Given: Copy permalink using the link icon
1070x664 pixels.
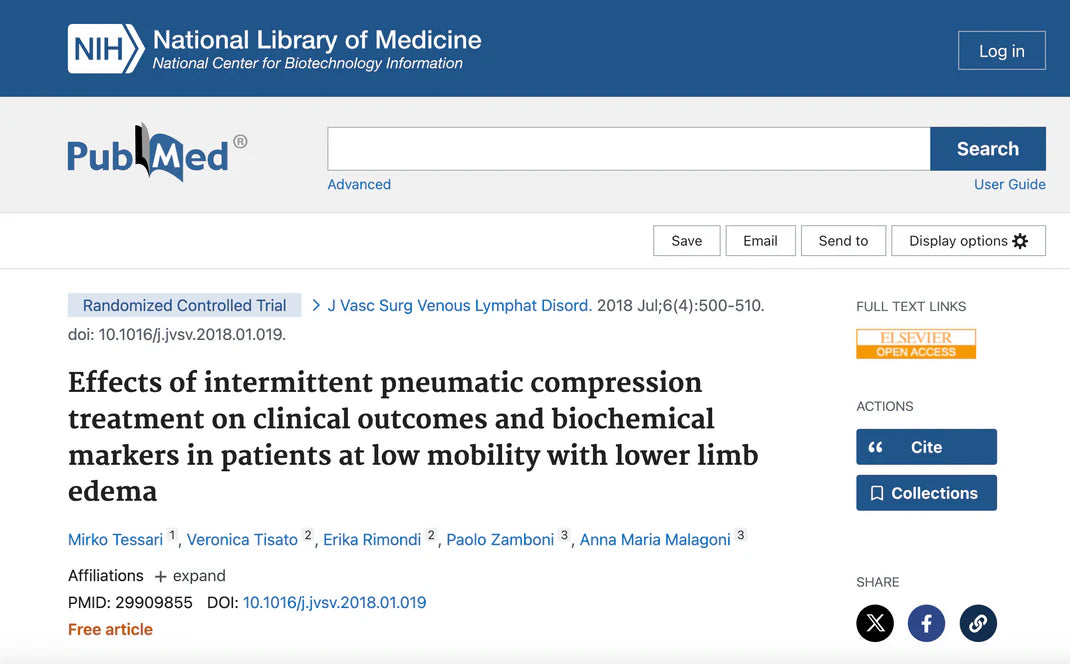Looking at the screenshot, I should pyautogui.click(x=978, y=624).
